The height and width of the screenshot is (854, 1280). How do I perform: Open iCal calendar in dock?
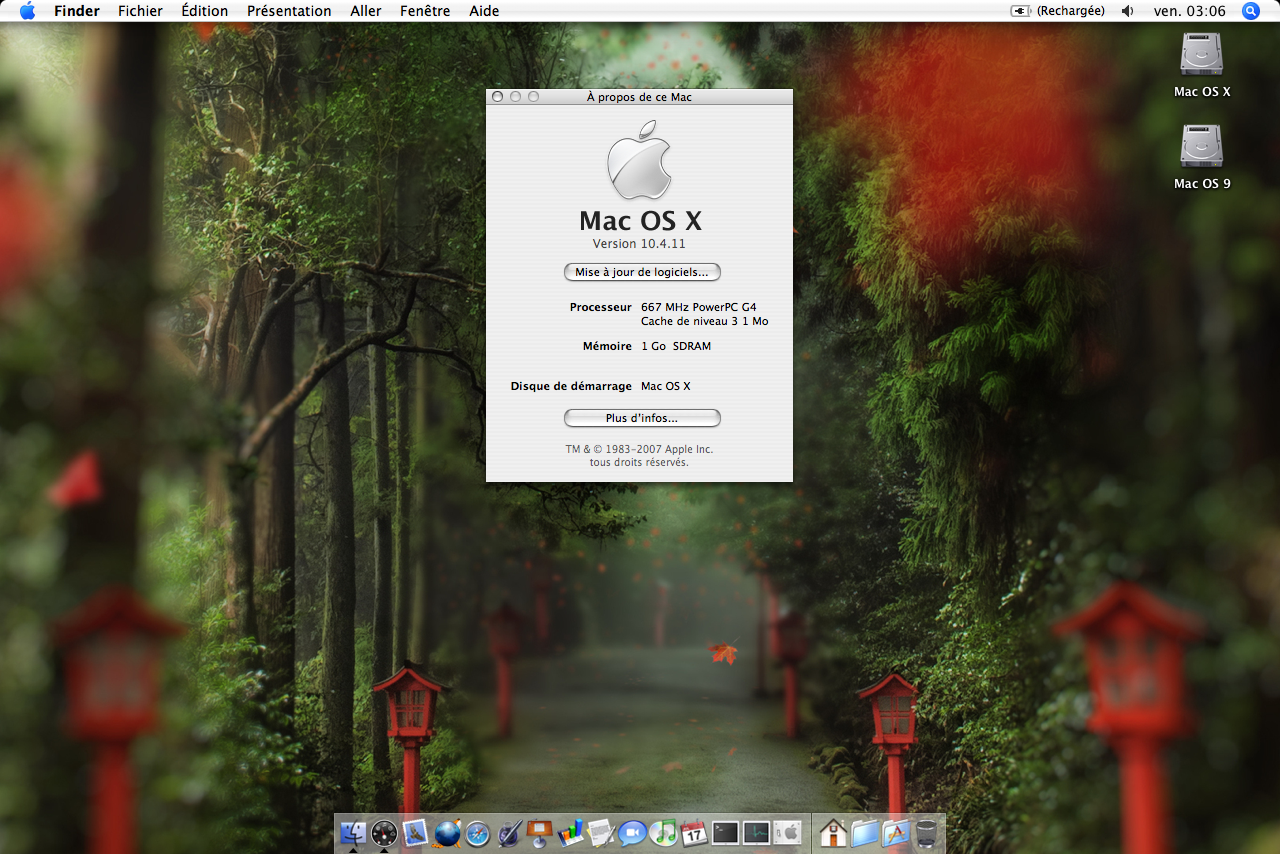pos(694,832)
